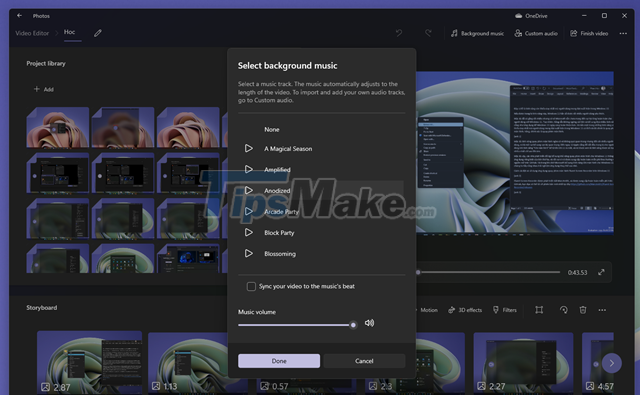Select the storyboard clip with duration 4.57
Viewport: 640px width, 395px height.
click(x=598, y=363)
